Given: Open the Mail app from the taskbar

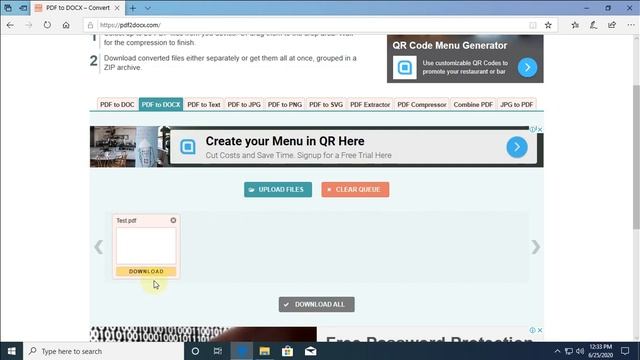Looking at the screenshot, I should coord(311,351).
